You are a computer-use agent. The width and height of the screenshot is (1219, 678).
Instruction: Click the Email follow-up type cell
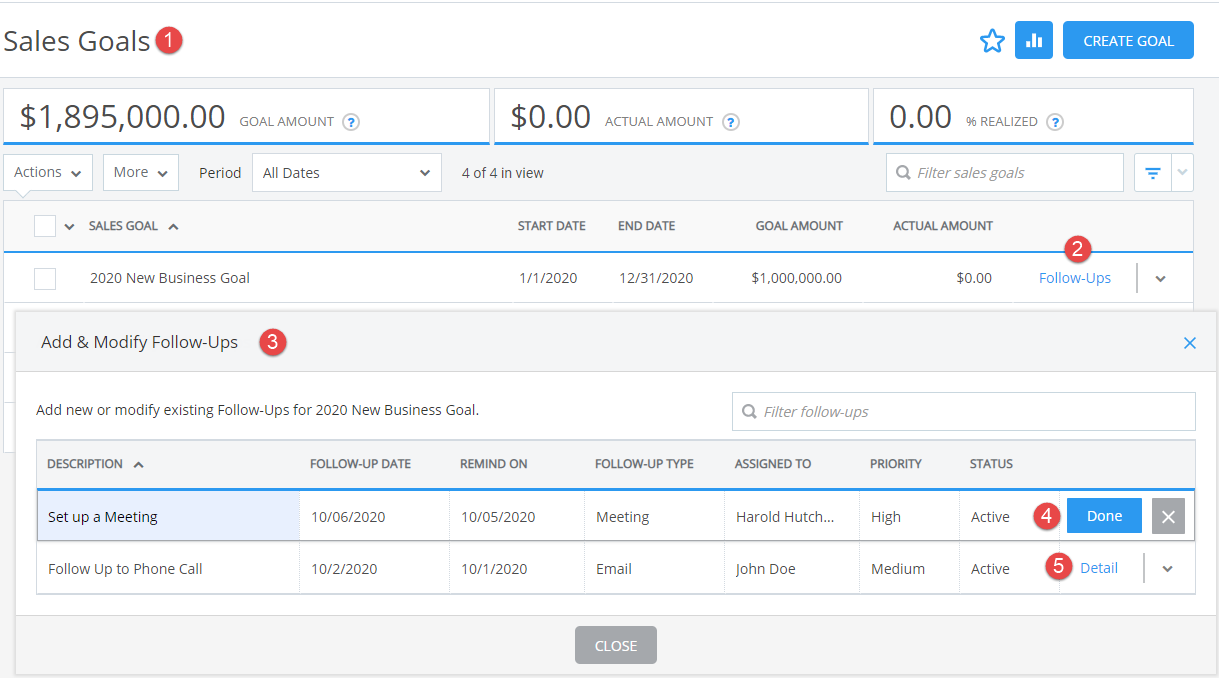[x=654, y=569]
